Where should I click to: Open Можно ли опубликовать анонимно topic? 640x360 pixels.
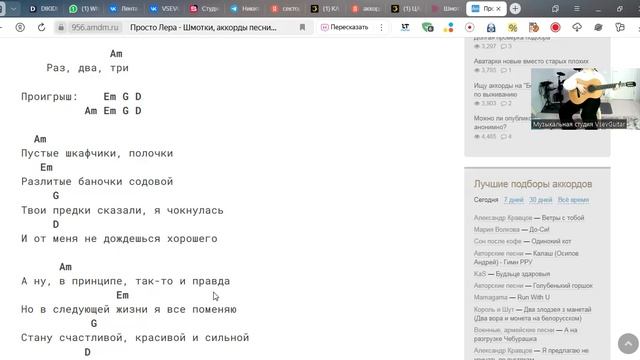pyautogui.click(x=502, y=122)
